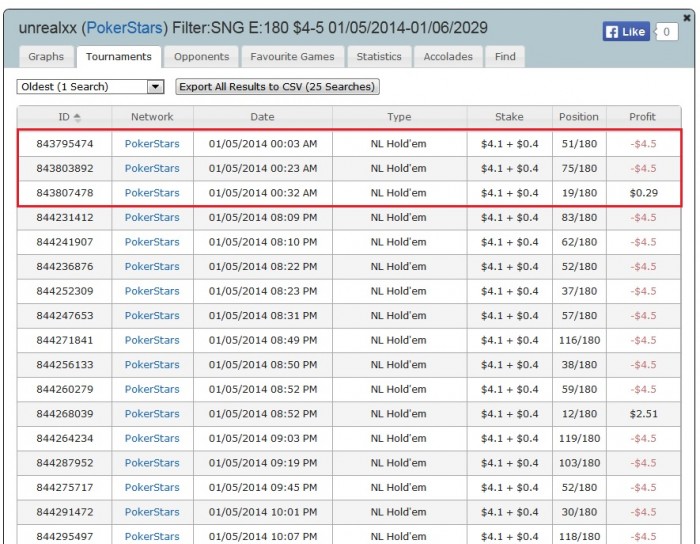Click position 83/180 cell
This screenshot has width=700, height=544.
[579, 217]
